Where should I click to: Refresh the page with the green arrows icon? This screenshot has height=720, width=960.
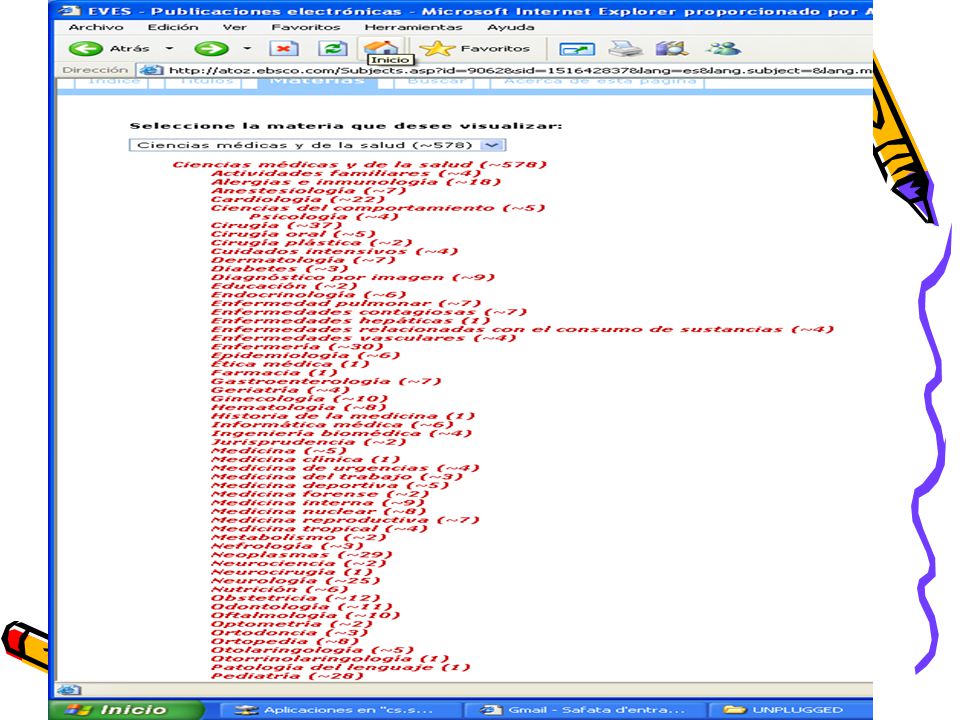click(332, 48)
